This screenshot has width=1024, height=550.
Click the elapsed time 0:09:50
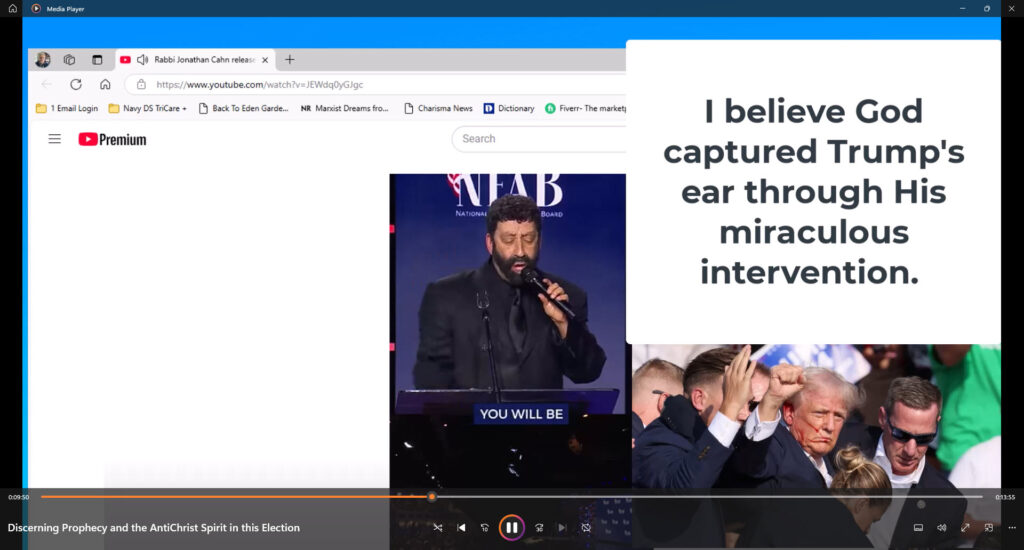18,497
